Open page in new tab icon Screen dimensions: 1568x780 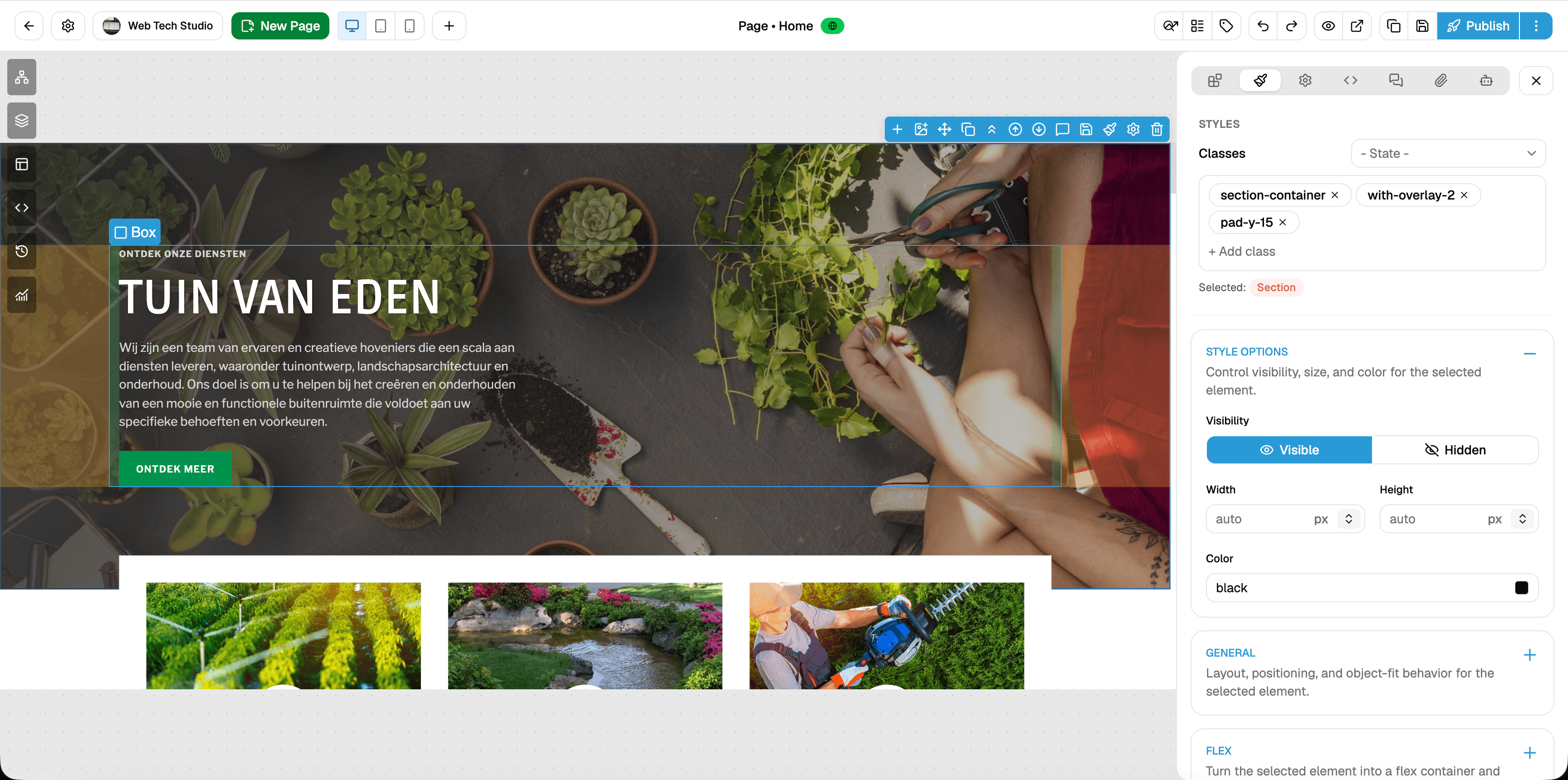(x=1357, y=25)
